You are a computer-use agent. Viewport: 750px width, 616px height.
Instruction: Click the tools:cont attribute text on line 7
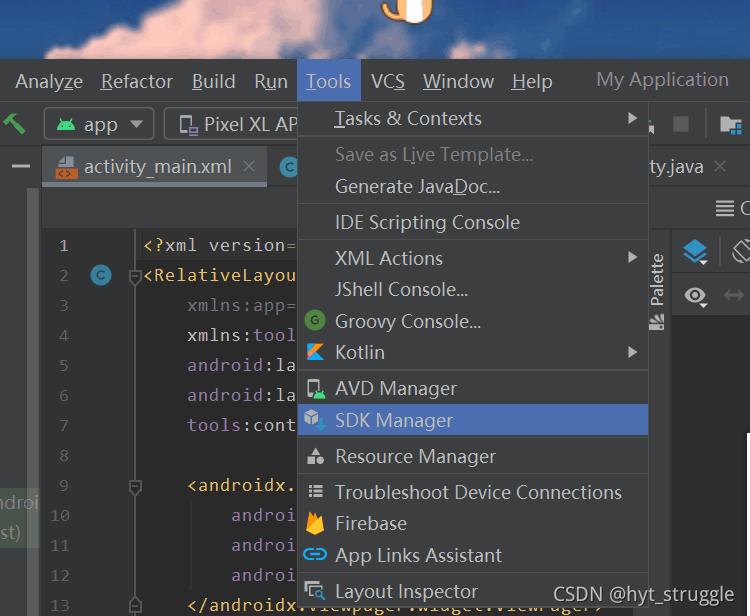coord(242,425)
